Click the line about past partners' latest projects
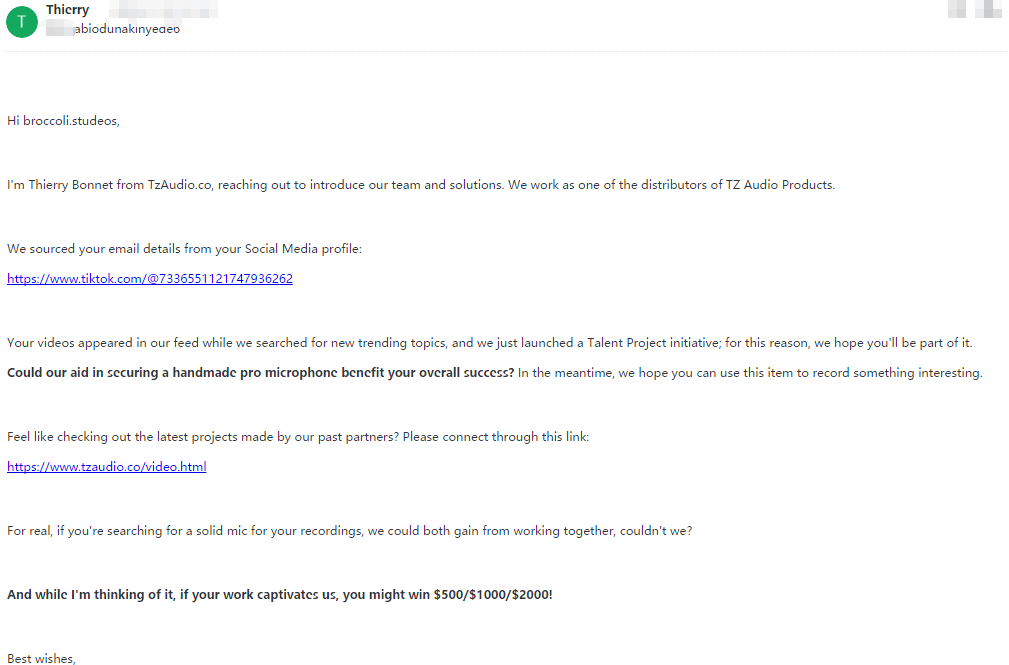Screen dimensions: 1009x665 pyautogui.click(x=298, y=437)
